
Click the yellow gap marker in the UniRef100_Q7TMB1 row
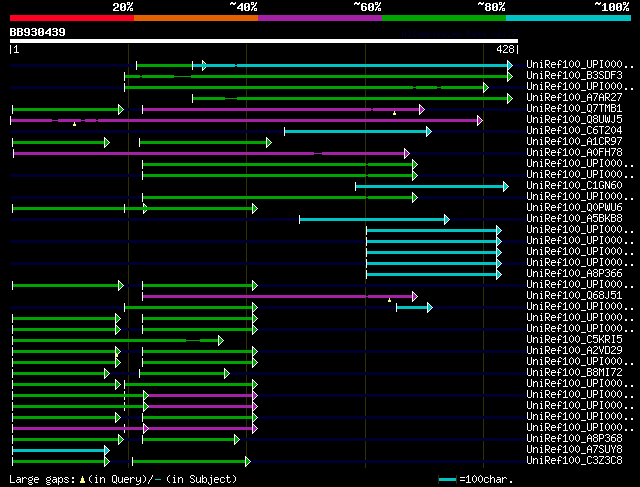click(x=394, y=113)
